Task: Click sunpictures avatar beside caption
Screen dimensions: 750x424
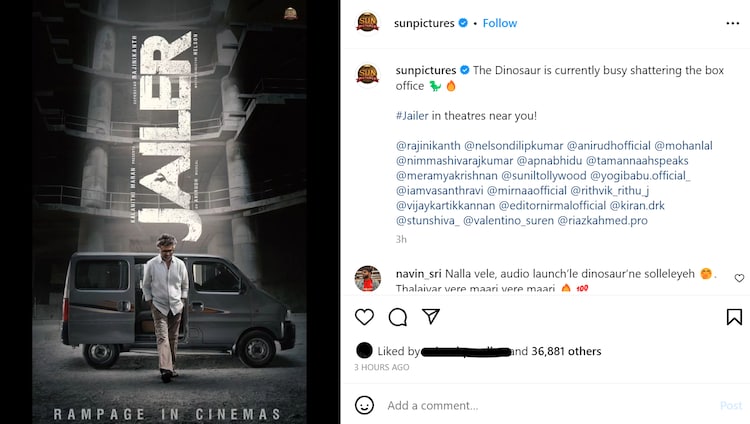Action: point(367,72)
